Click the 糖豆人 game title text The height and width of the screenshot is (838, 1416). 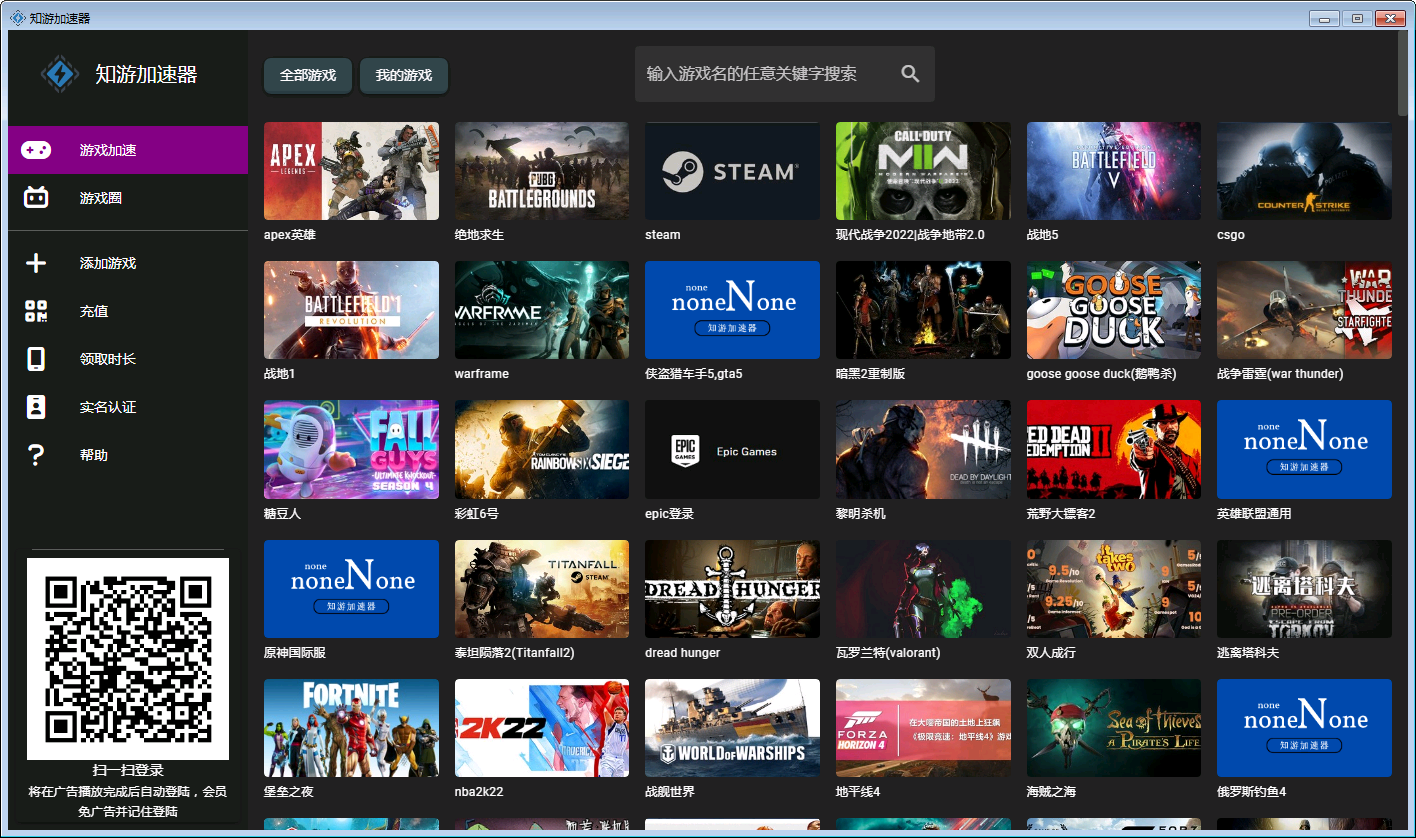click(x=283, y=513)
